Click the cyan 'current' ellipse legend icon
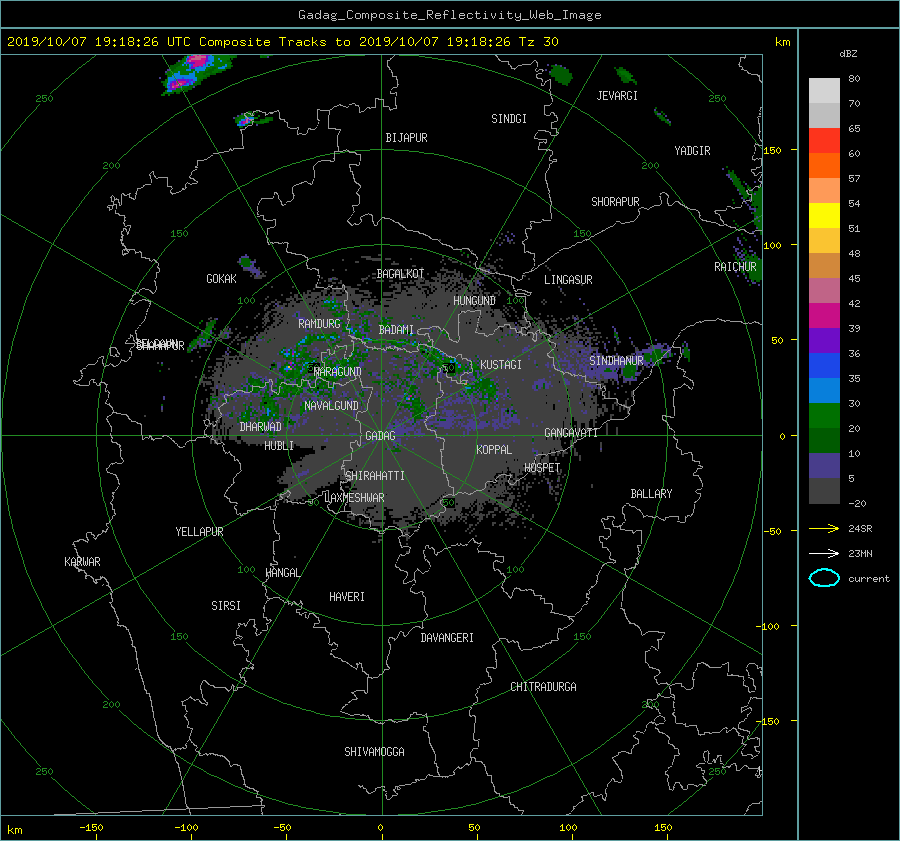Viewport: 900px width, 841px height. click(824, 578)
